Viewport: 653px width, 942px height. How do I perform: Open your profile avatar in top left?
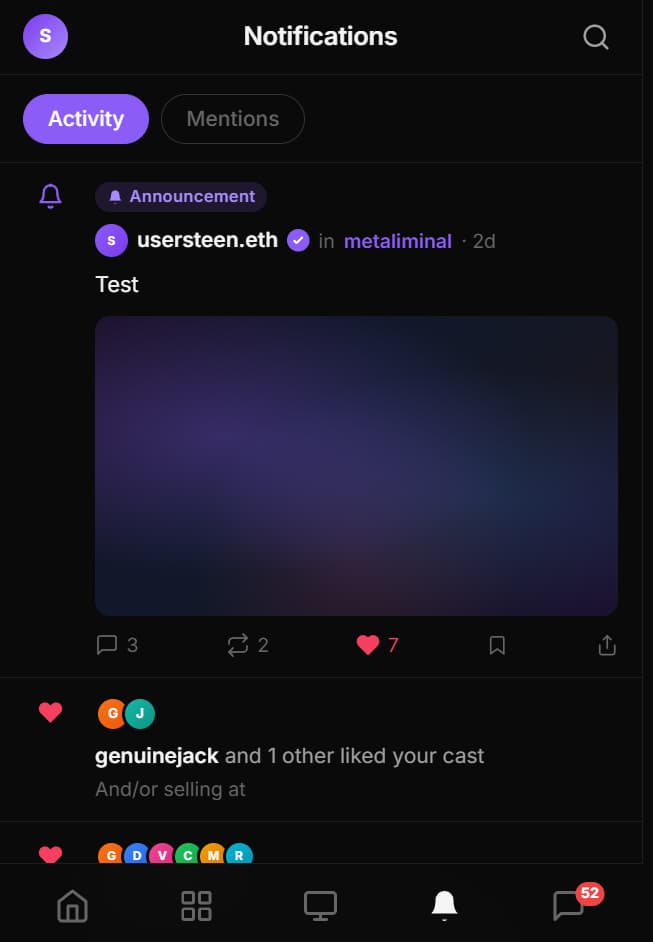coord(45,36)
